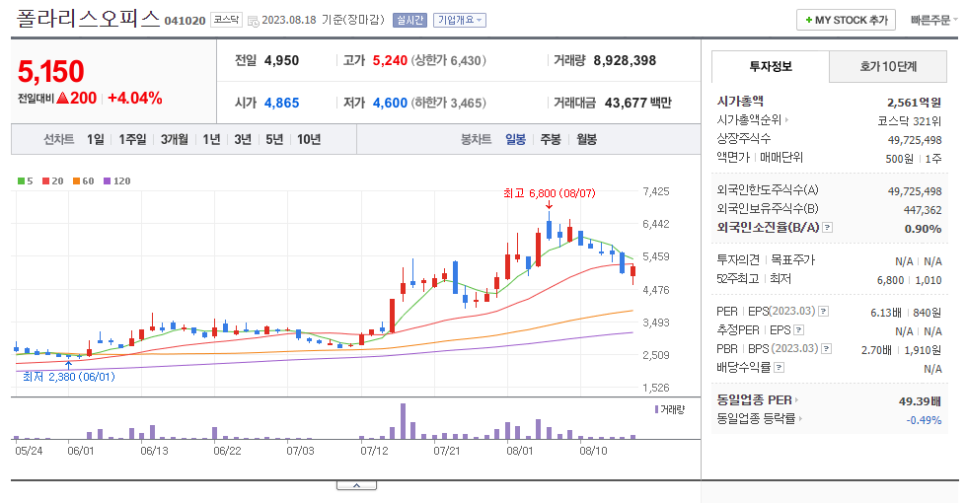Open the 시가총액순위 link

click(x=752, y=120)
